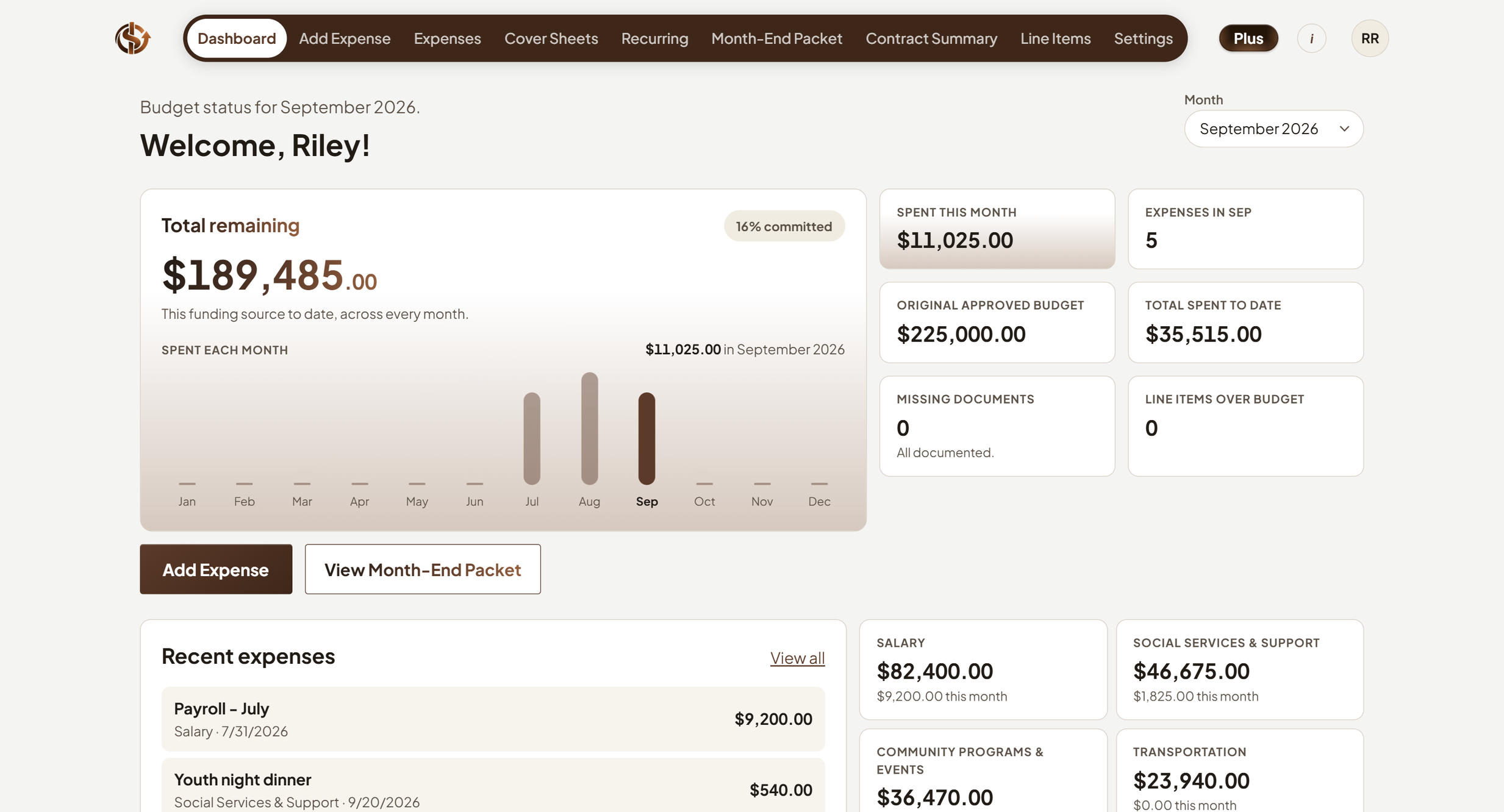Screen dimensions: 1504x812
Task: Click View Month-End Packet button
Action: click(423, 569)
